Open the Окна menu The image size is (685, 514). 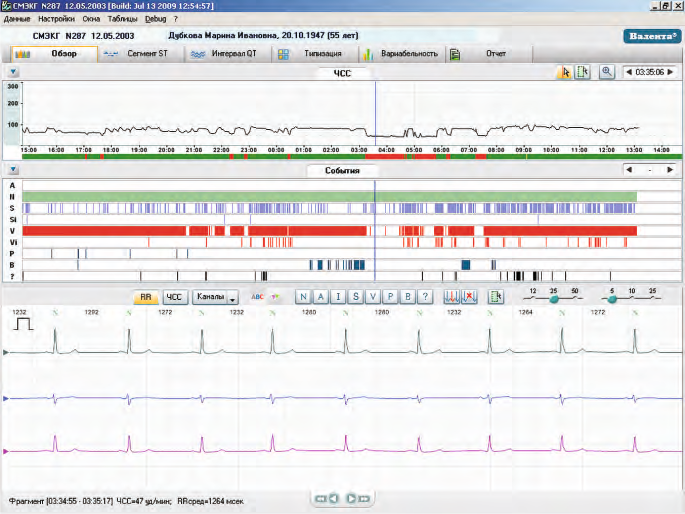[91, 19]
